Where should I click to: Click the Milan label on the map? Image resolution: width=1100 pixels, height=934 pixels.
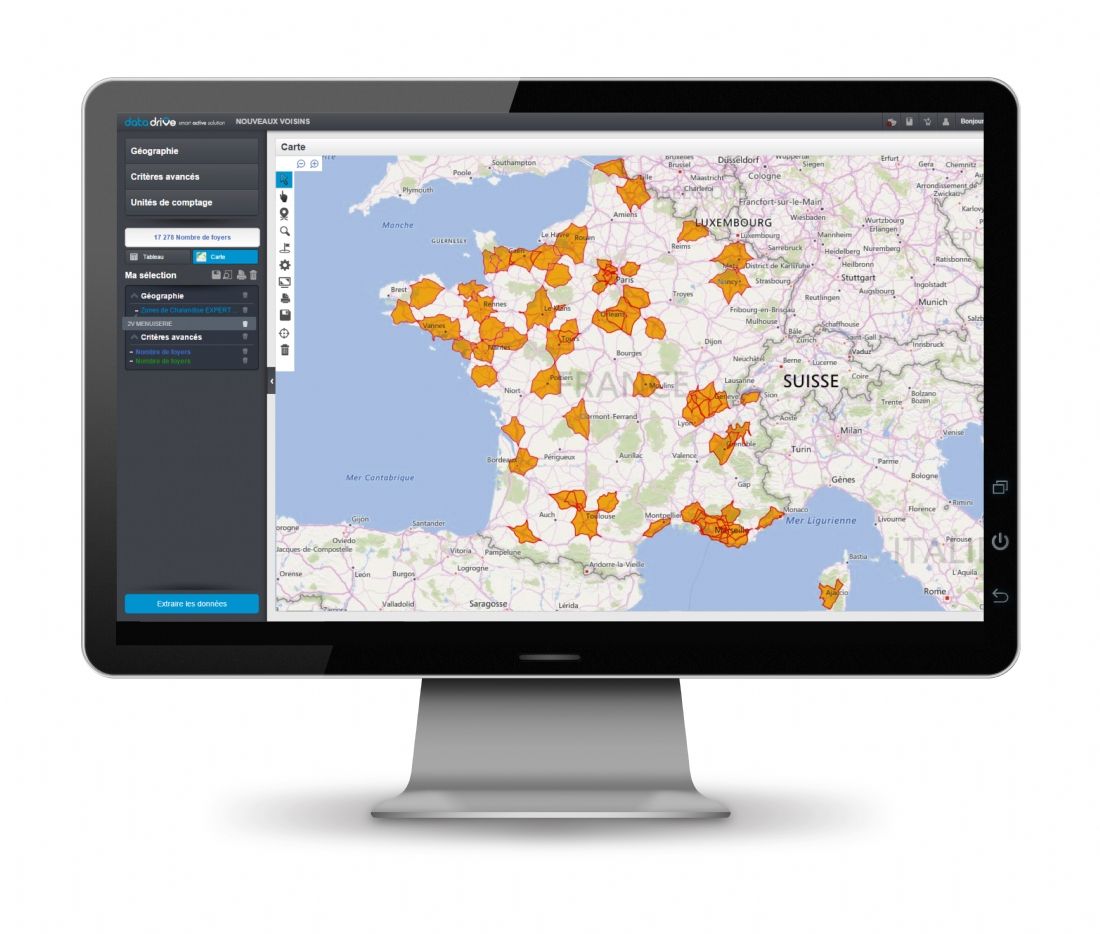pos(851,430)
